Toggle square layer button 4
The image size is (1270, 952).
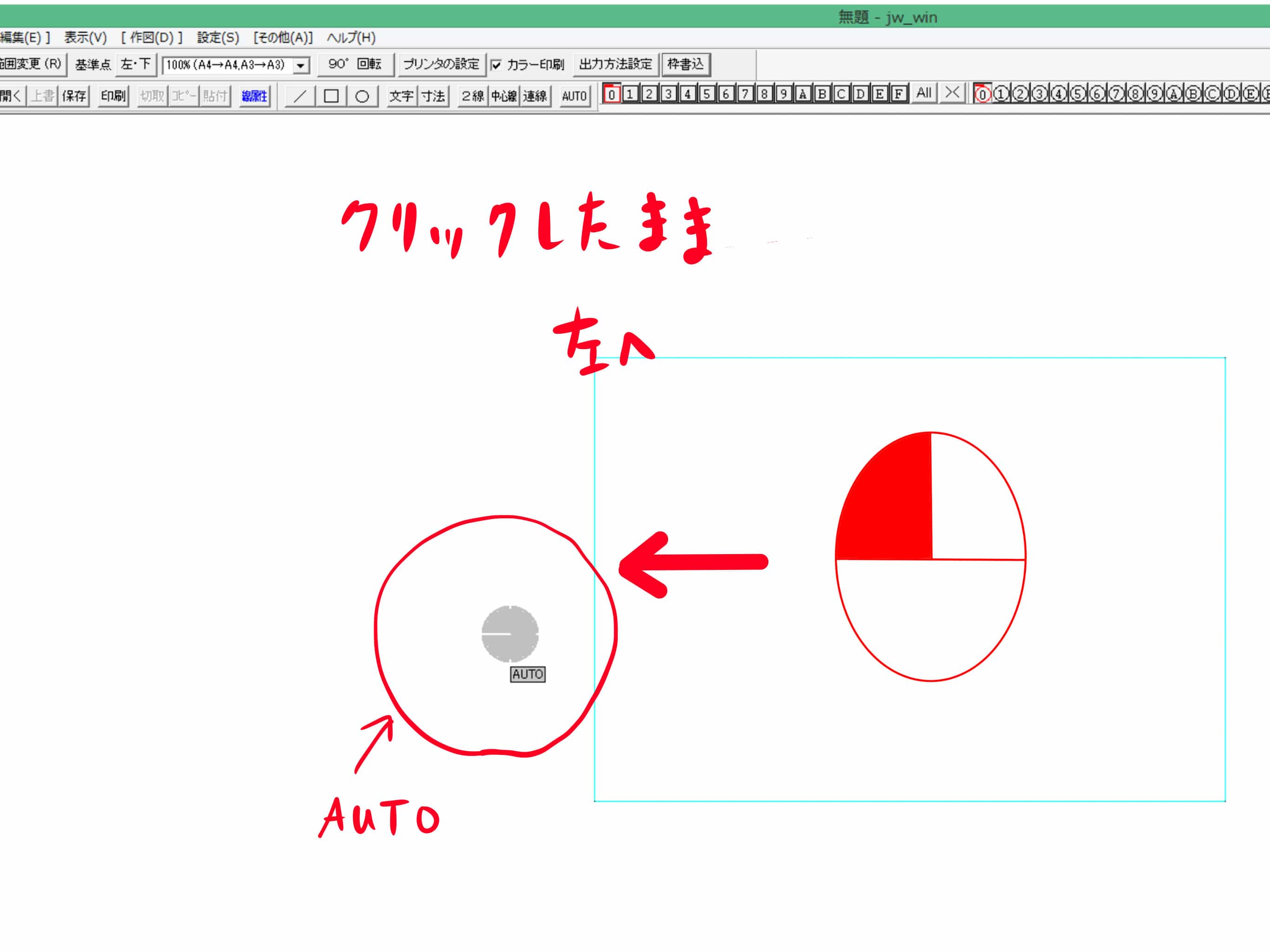pyautogui.click(x=688, y=94)
